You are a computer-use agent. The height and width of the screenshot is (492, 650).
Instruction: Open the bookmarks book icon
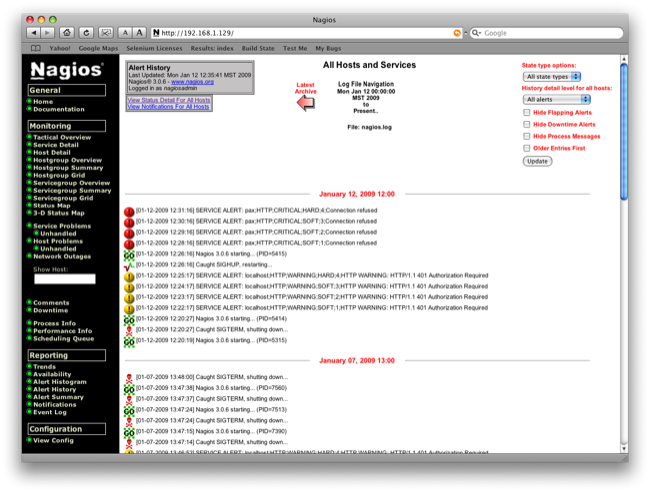point(36,48)
